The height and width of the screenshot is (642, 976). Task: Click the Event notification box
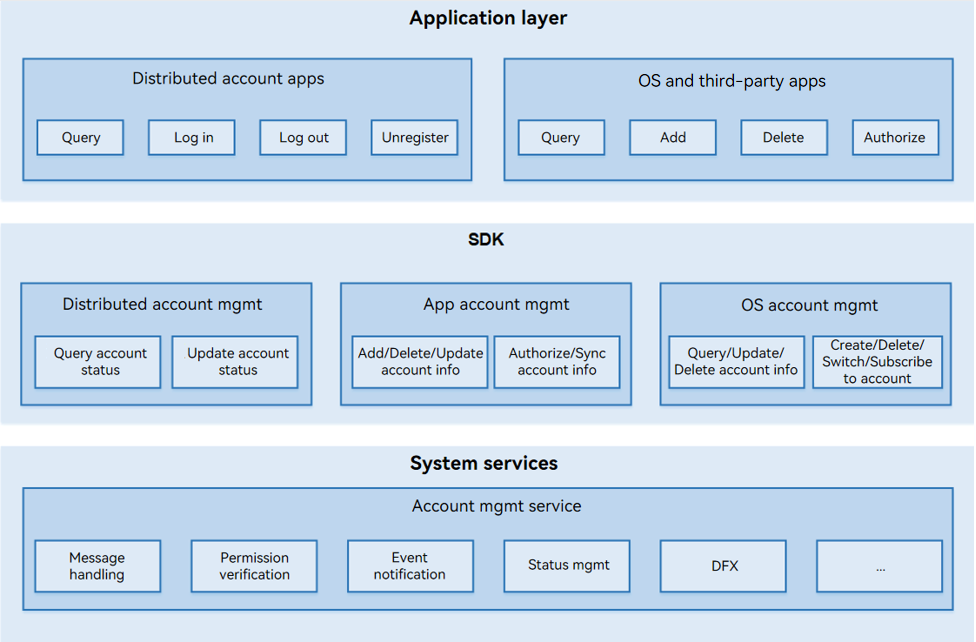pos(410,566)
